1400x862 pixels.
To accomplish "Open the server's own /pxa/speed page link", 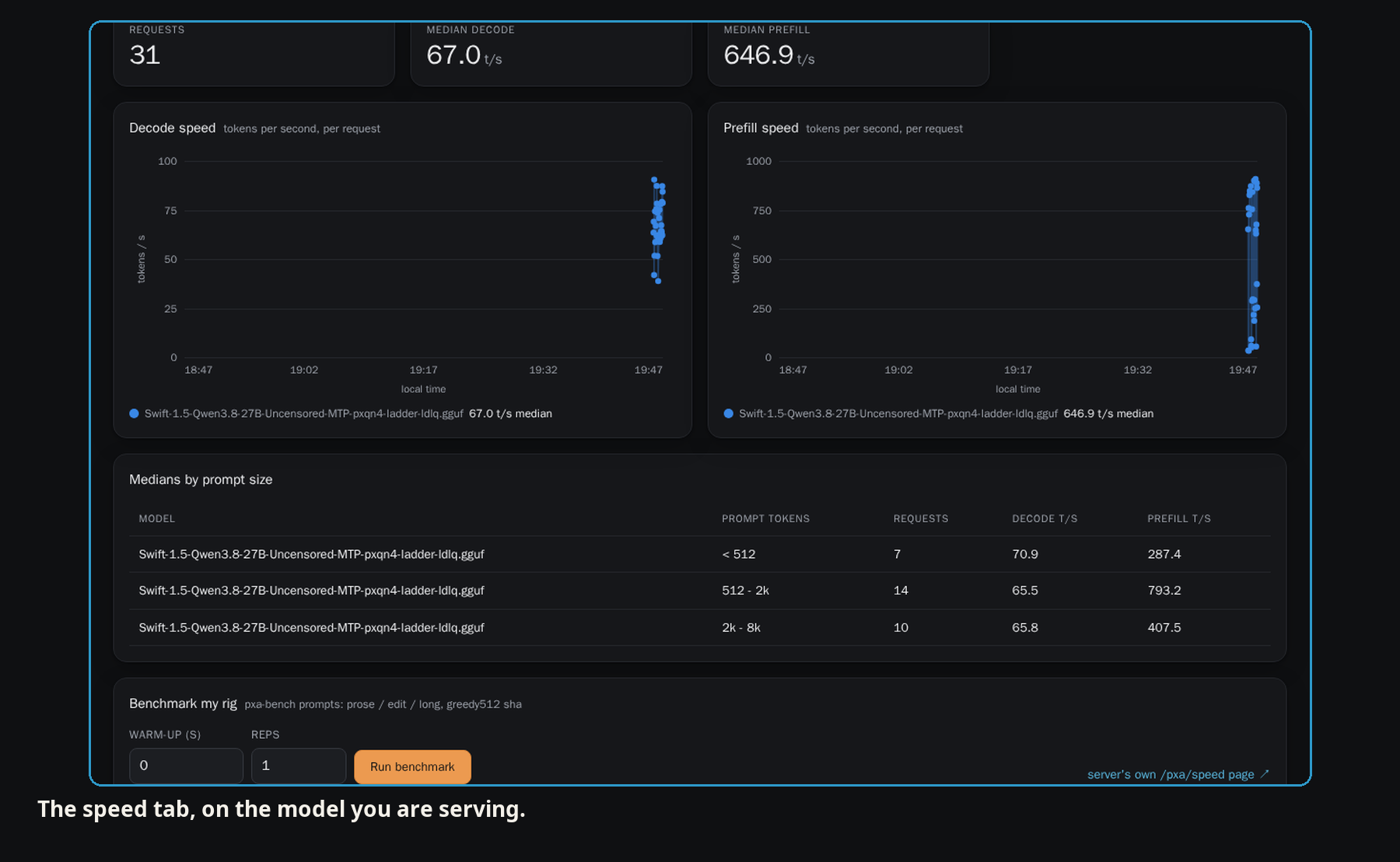I will tap(1178, 774).
